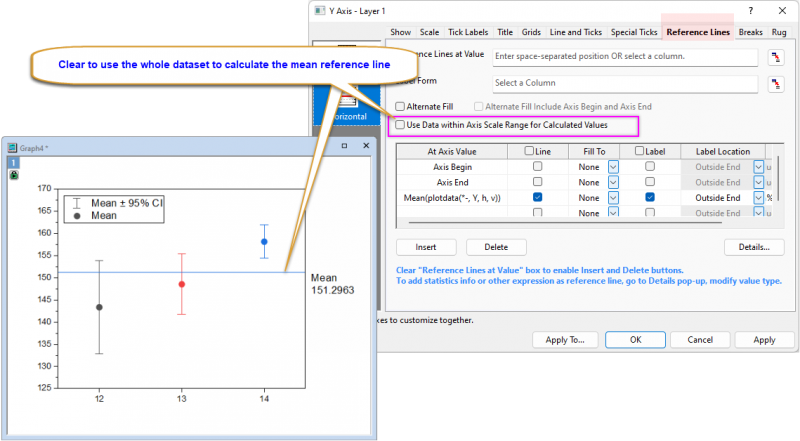Click the Apply button

point(764,340)
